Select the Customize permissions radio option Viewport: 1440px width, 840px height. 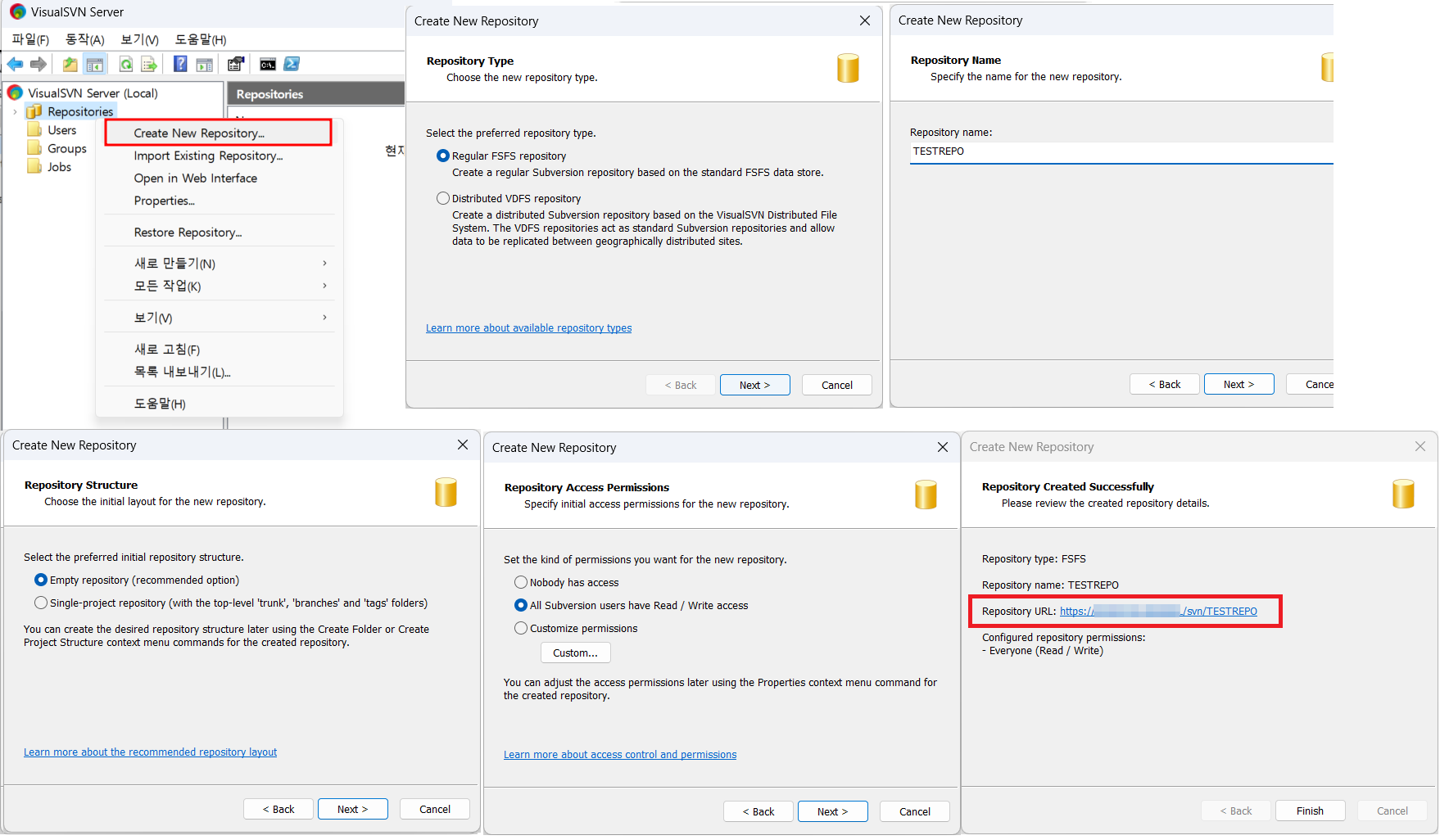[x=521, y=628]
